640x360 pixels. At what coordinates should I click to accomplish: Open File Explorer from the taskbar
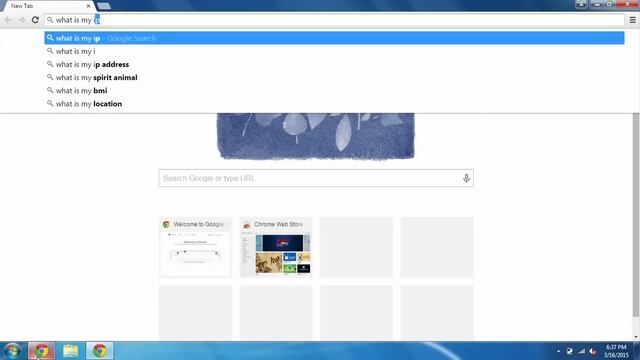point(71,351)
